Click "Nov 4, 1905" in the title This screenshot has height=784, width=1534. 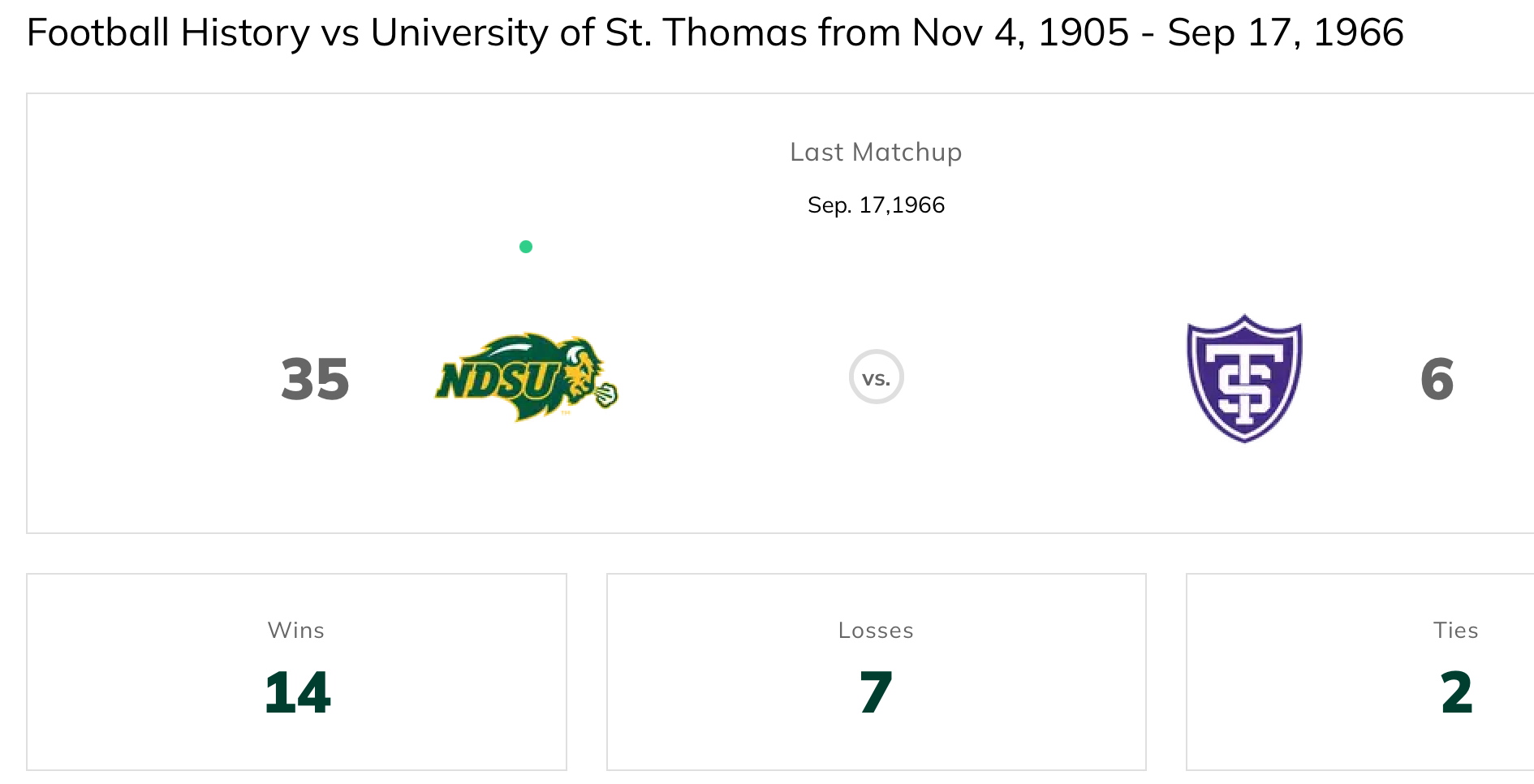tap(1020, 33)
